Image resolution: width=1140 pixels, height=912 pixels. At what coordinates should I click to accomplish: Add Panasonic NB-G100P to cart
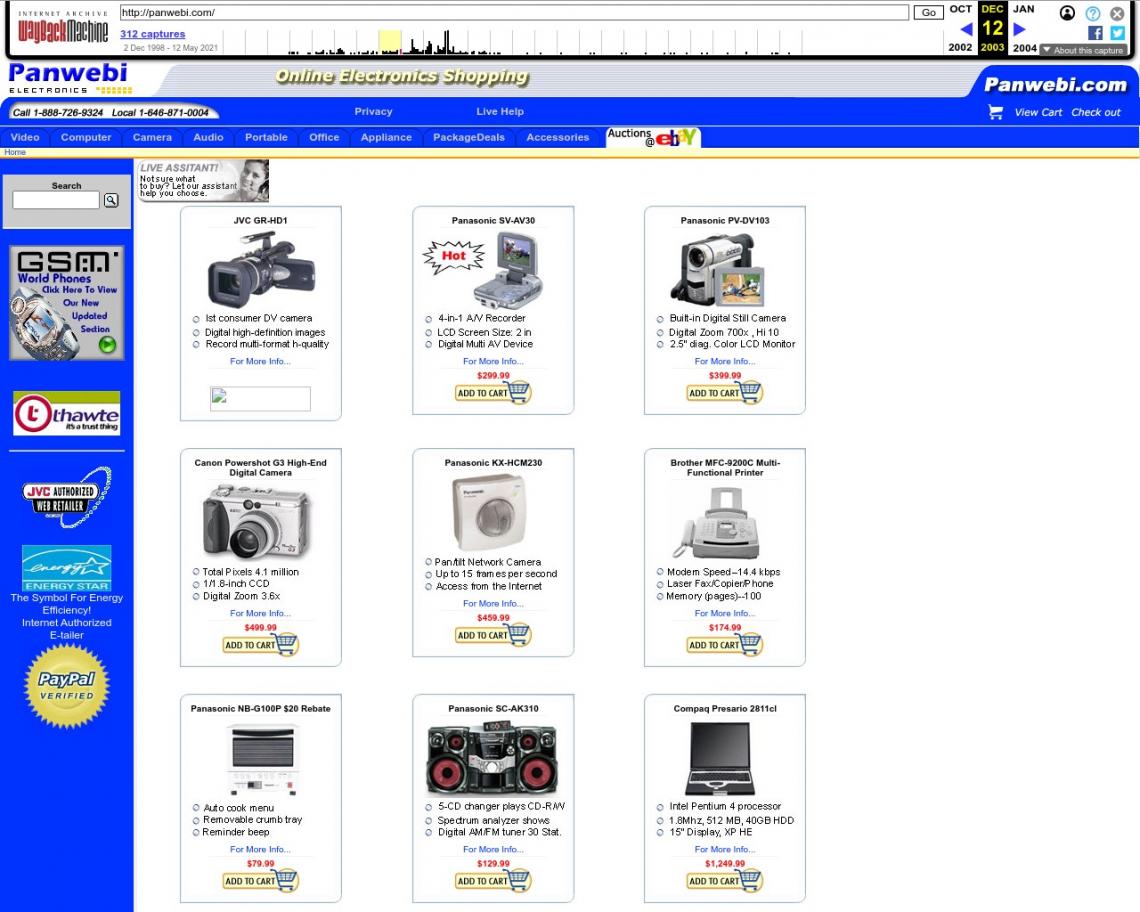261,881
